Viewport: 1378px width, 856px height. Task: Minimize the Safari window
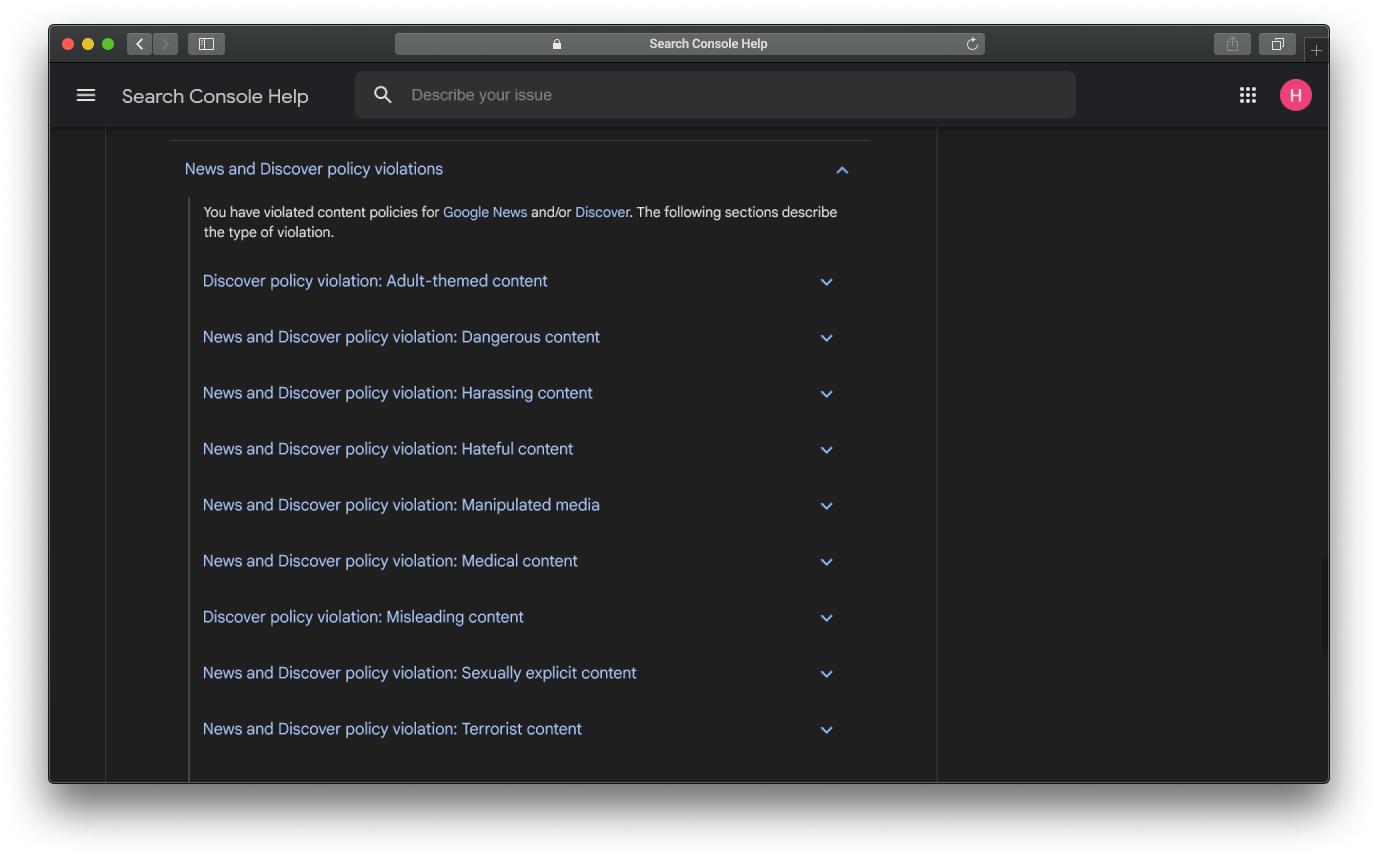click(88, 44)
